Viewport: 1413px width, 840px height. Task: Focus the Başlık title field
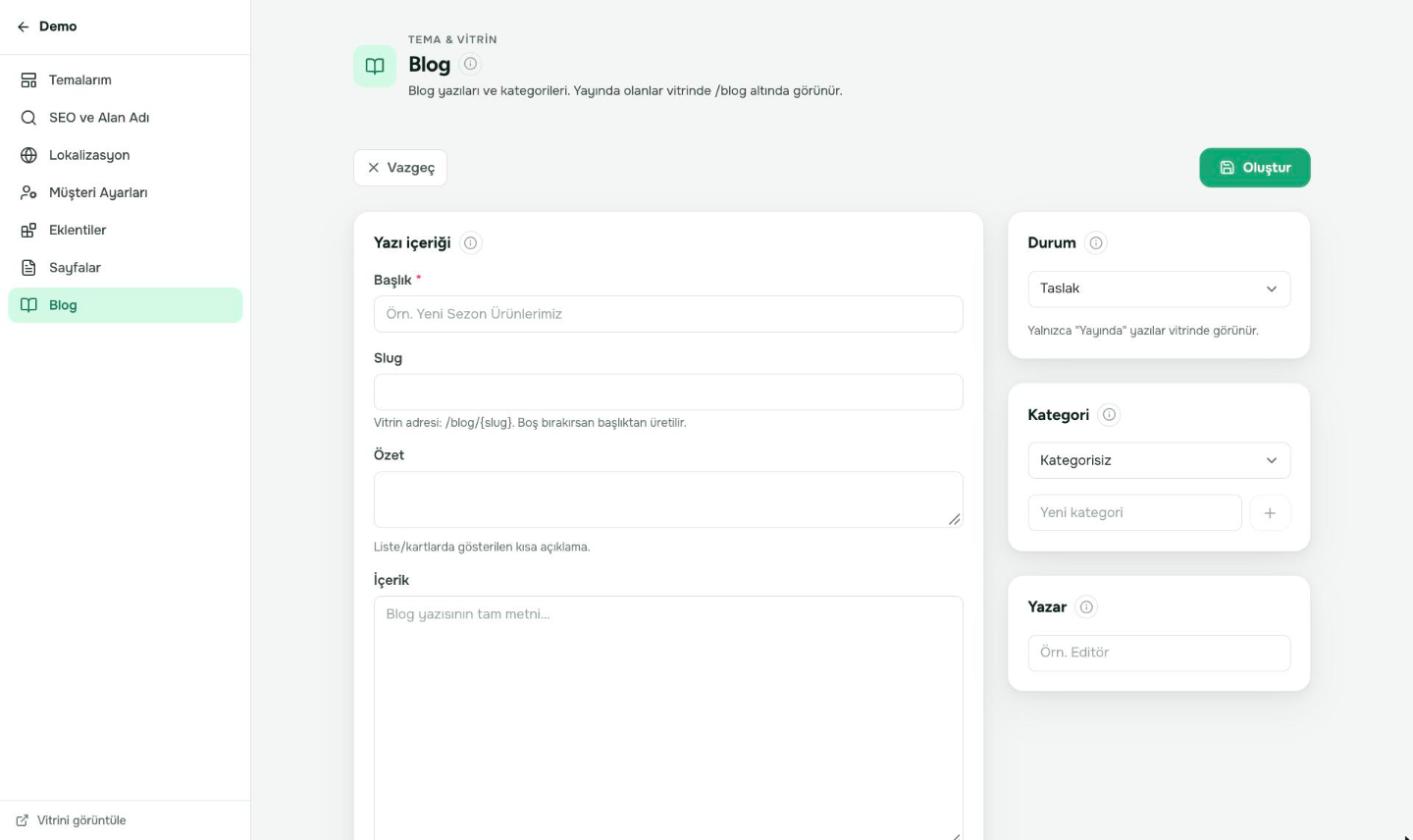pos(668,314)
